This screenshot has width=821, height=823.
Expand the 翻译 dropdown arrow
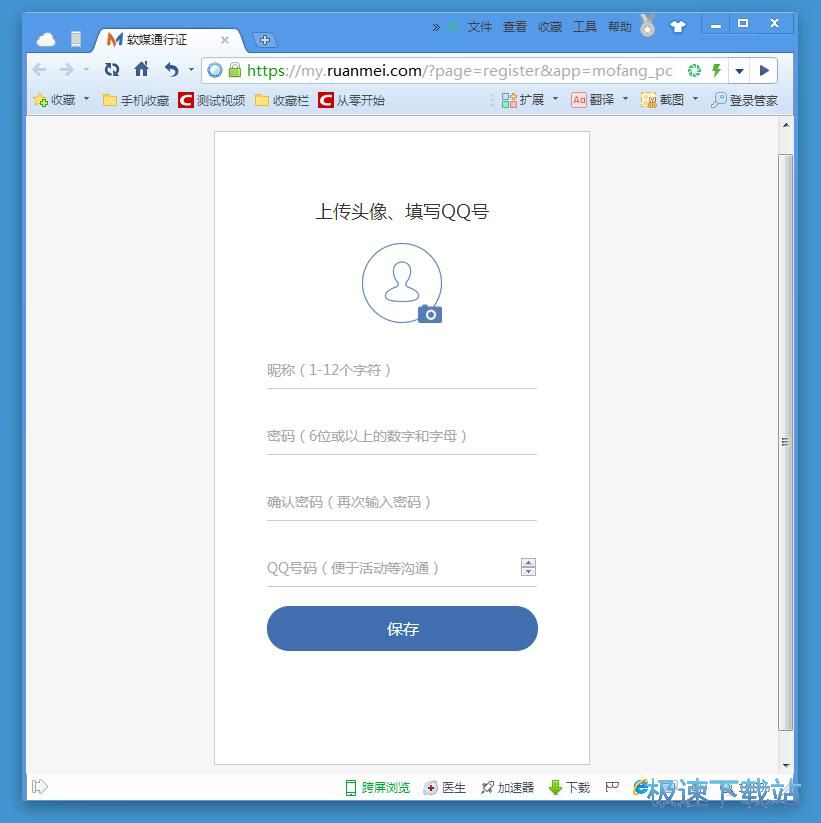625,99
